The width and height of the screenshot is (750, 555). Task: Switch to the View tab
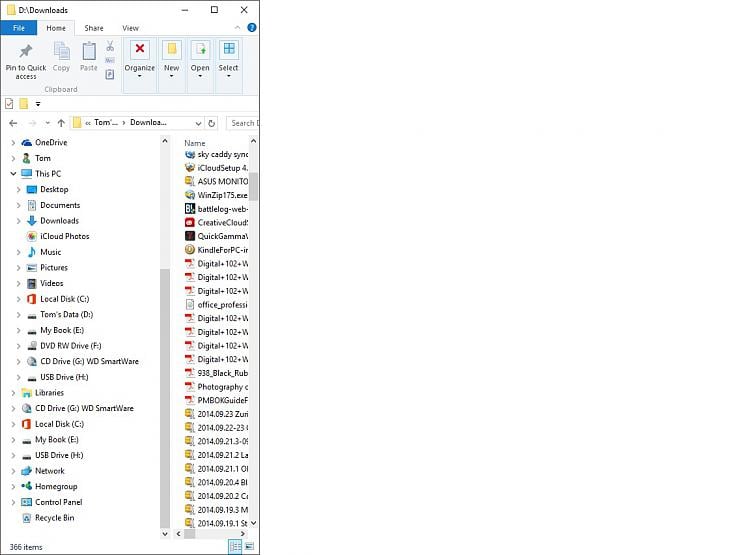pos(130,28)
